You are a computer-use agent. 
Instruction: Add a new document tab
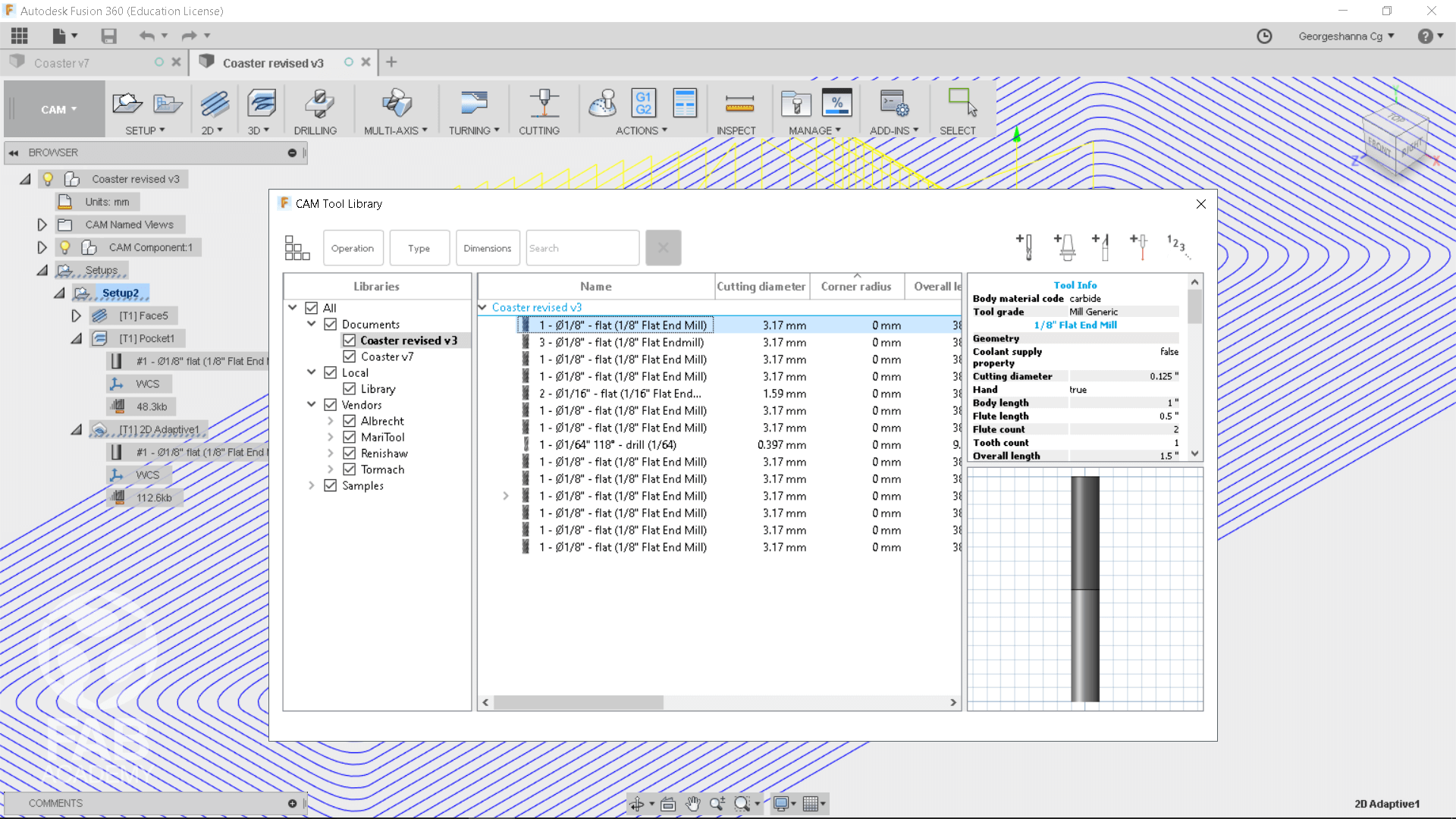[x=391, y=62]
